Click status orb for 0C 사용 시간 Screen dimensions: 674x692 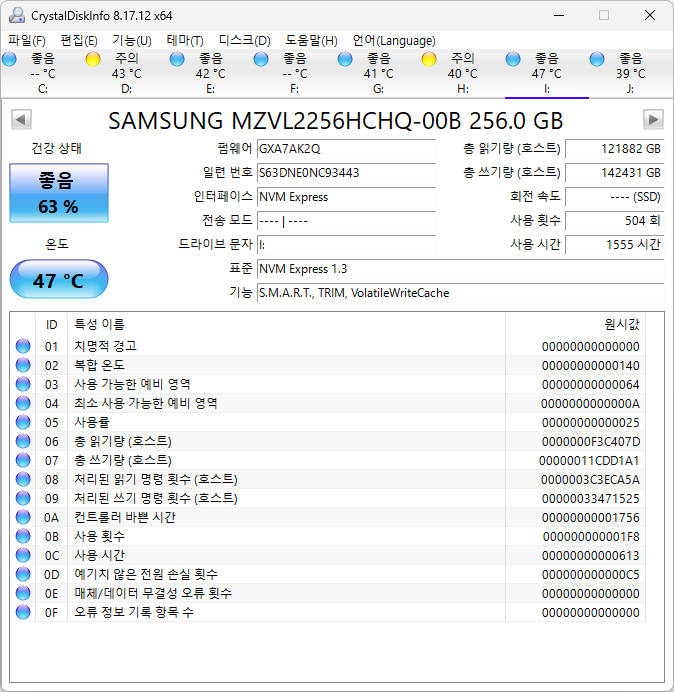coord(23,555)
